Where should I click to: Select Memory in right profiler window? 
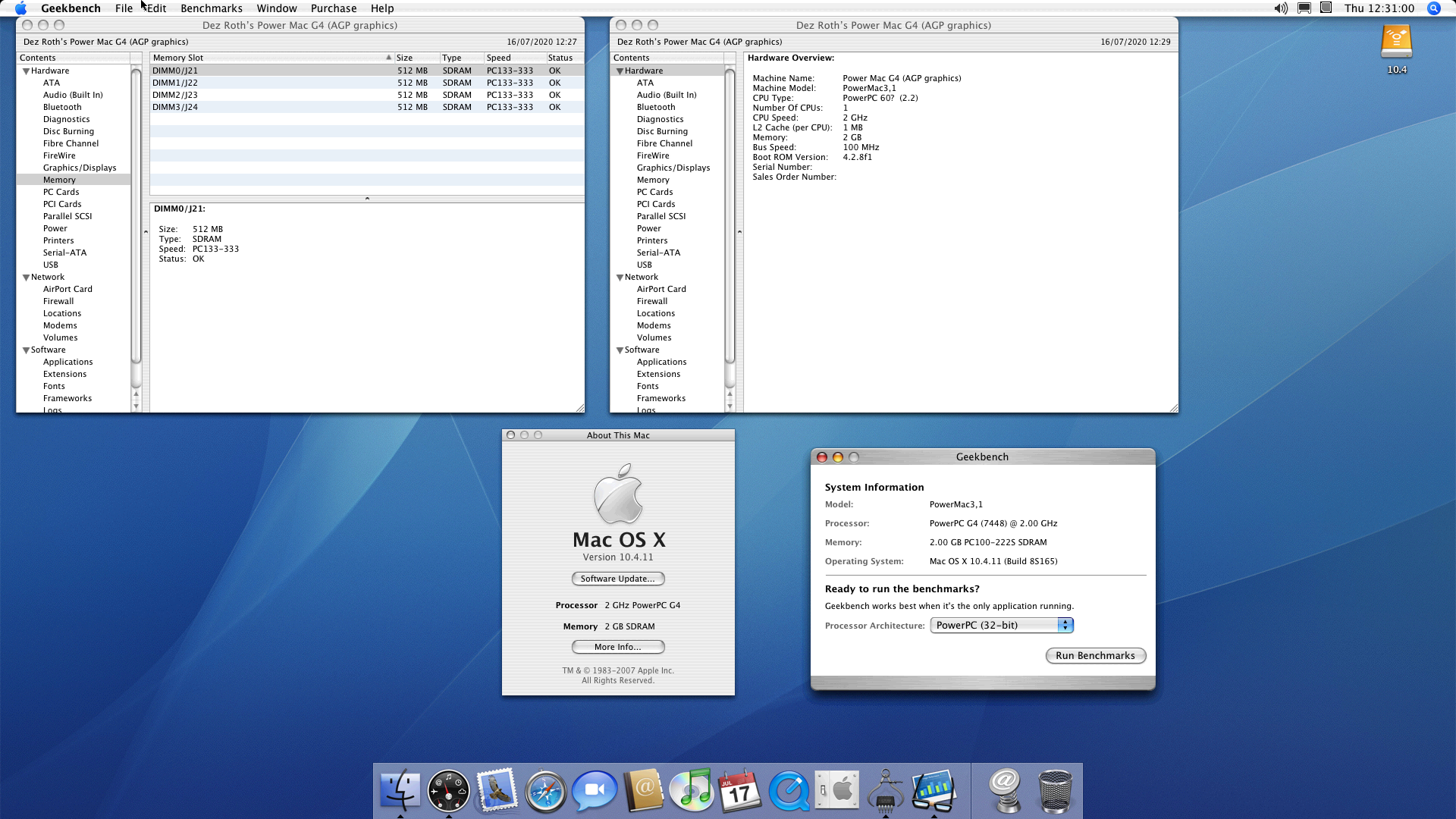pos(653,180)
